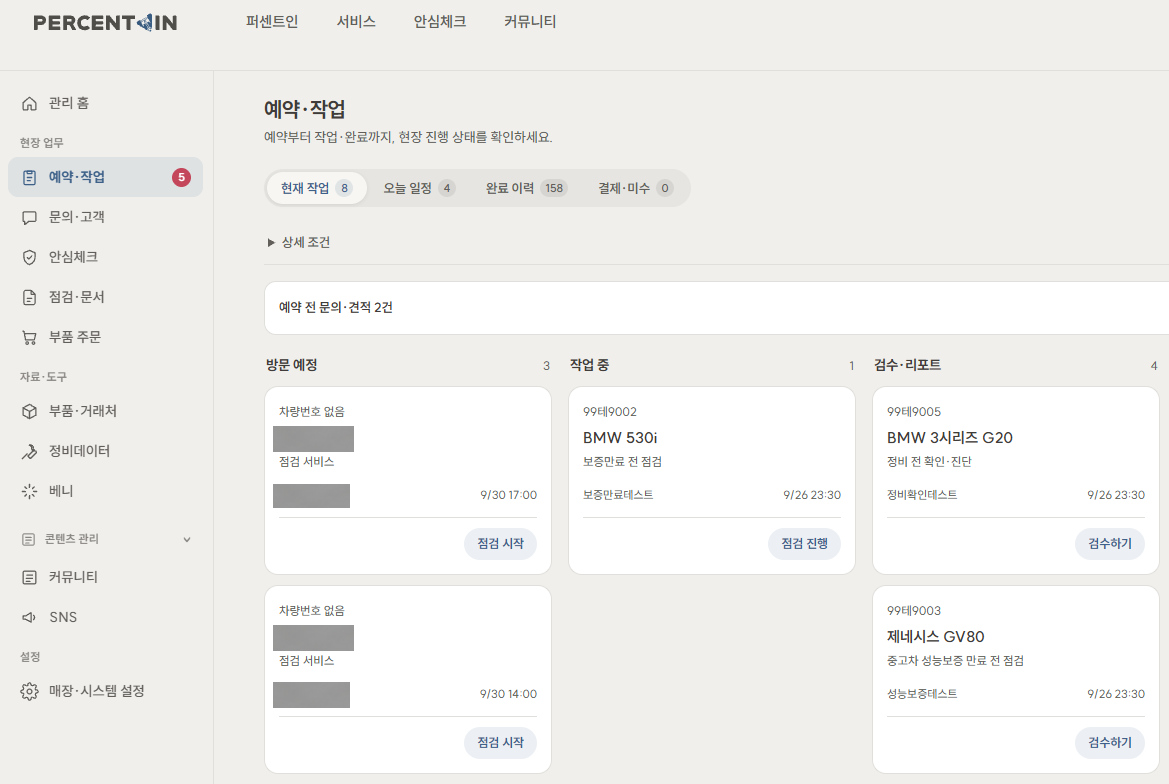Click 점검 시작 on the 9/30 14:00 card

(500, 742)
